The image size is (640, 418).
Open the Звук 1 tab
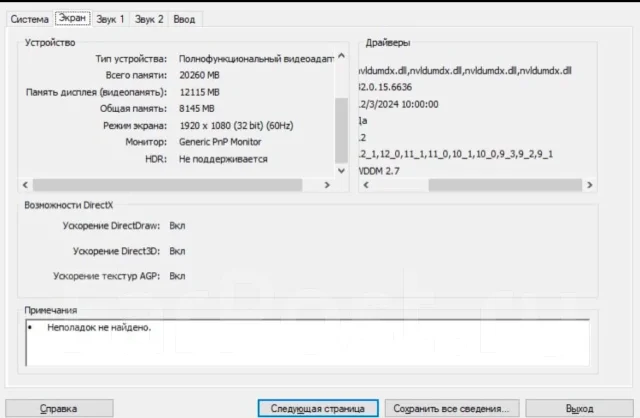click(x=110, y=19)
